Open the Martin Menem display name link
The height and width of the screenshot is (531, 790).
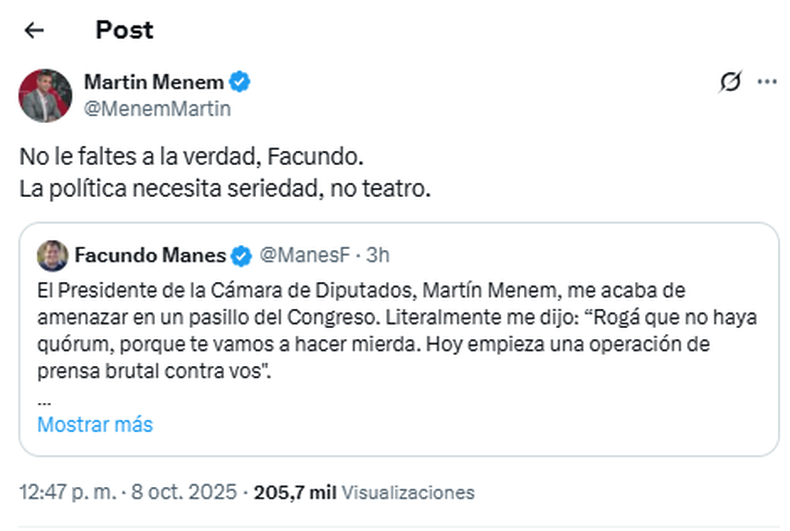(155, 81)
